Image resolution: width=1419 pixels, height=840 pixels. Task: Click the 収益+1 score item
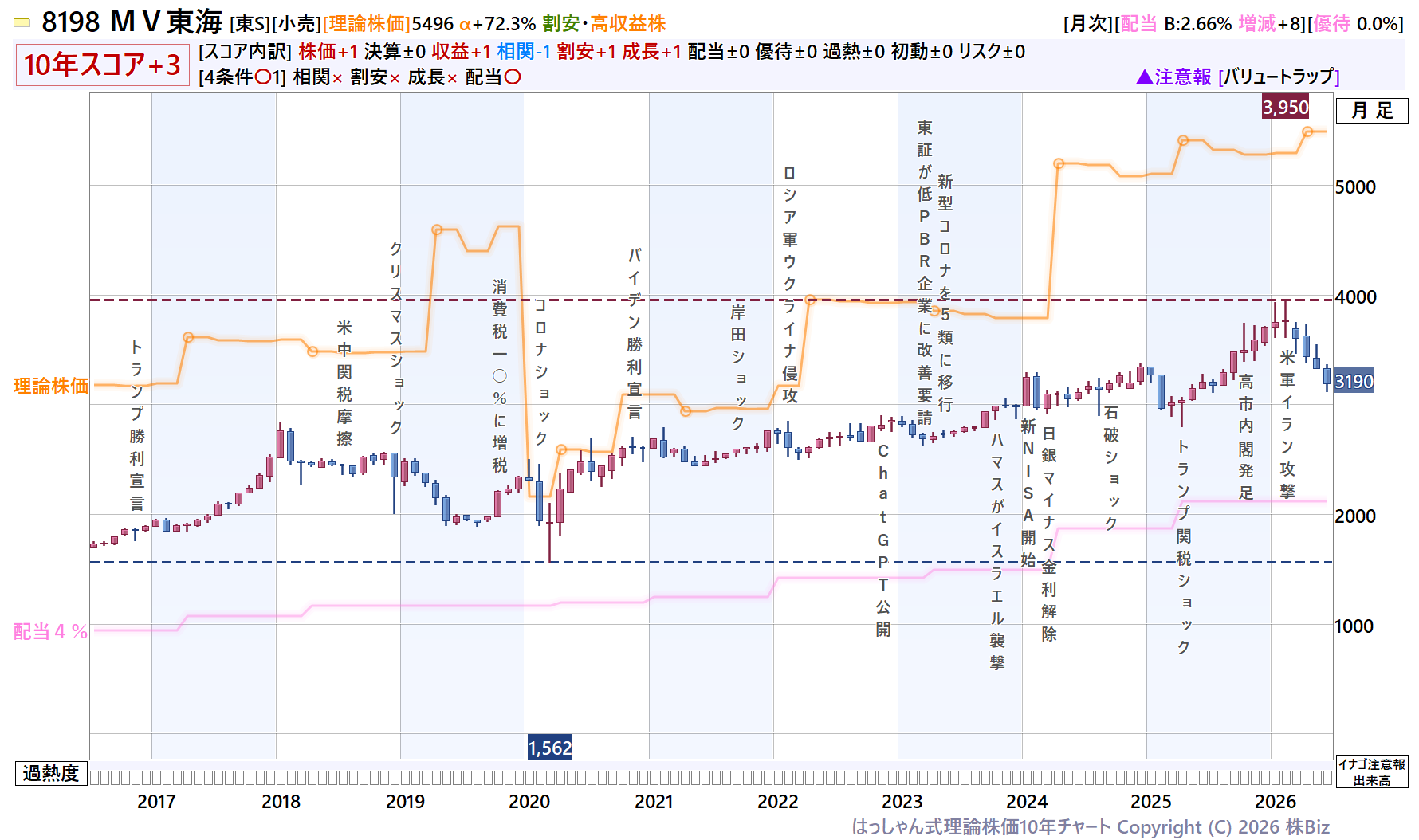pyautogui.click(x=462, y=51)
